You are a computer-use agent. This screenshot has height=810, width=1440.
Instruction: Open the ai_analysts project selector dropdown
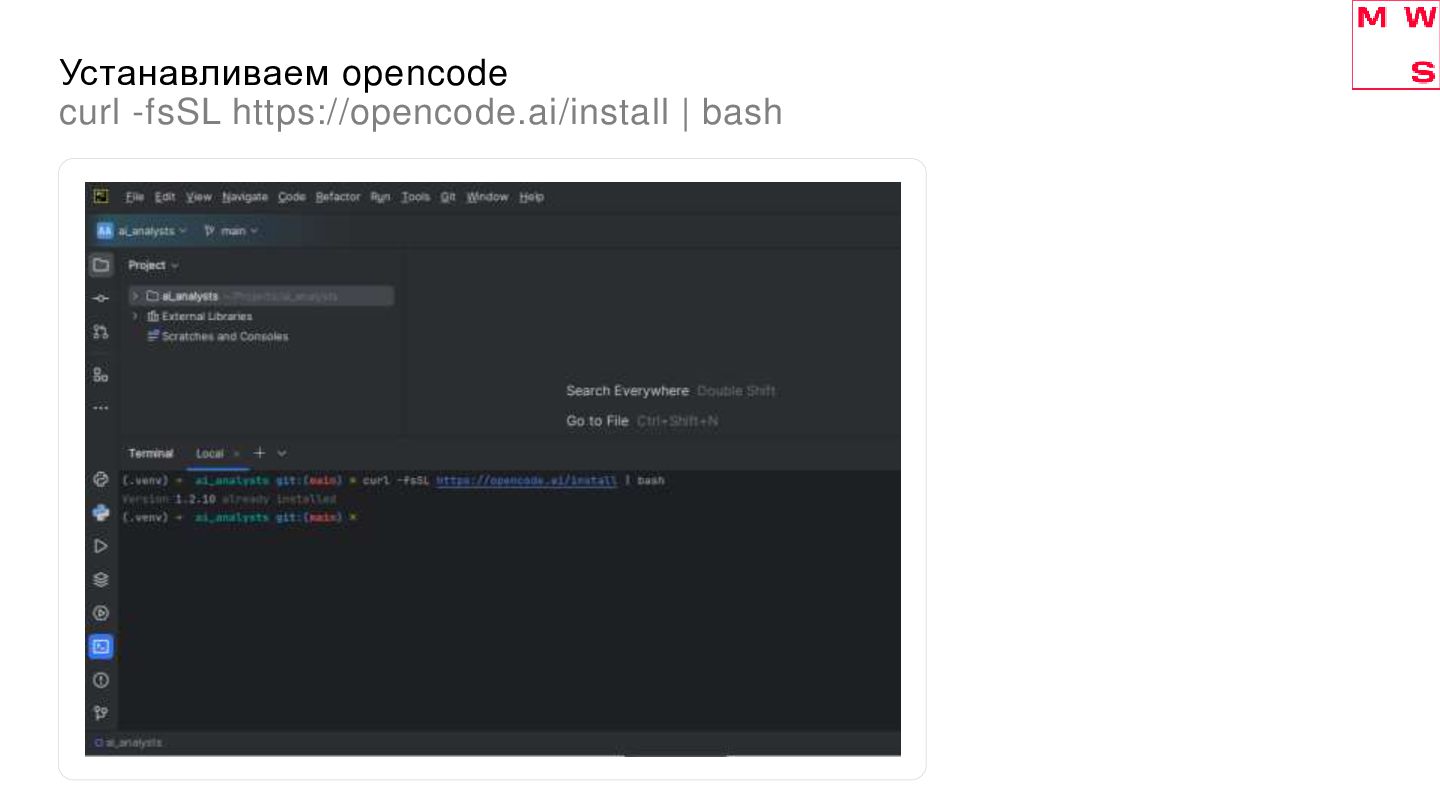pos(146,231)
